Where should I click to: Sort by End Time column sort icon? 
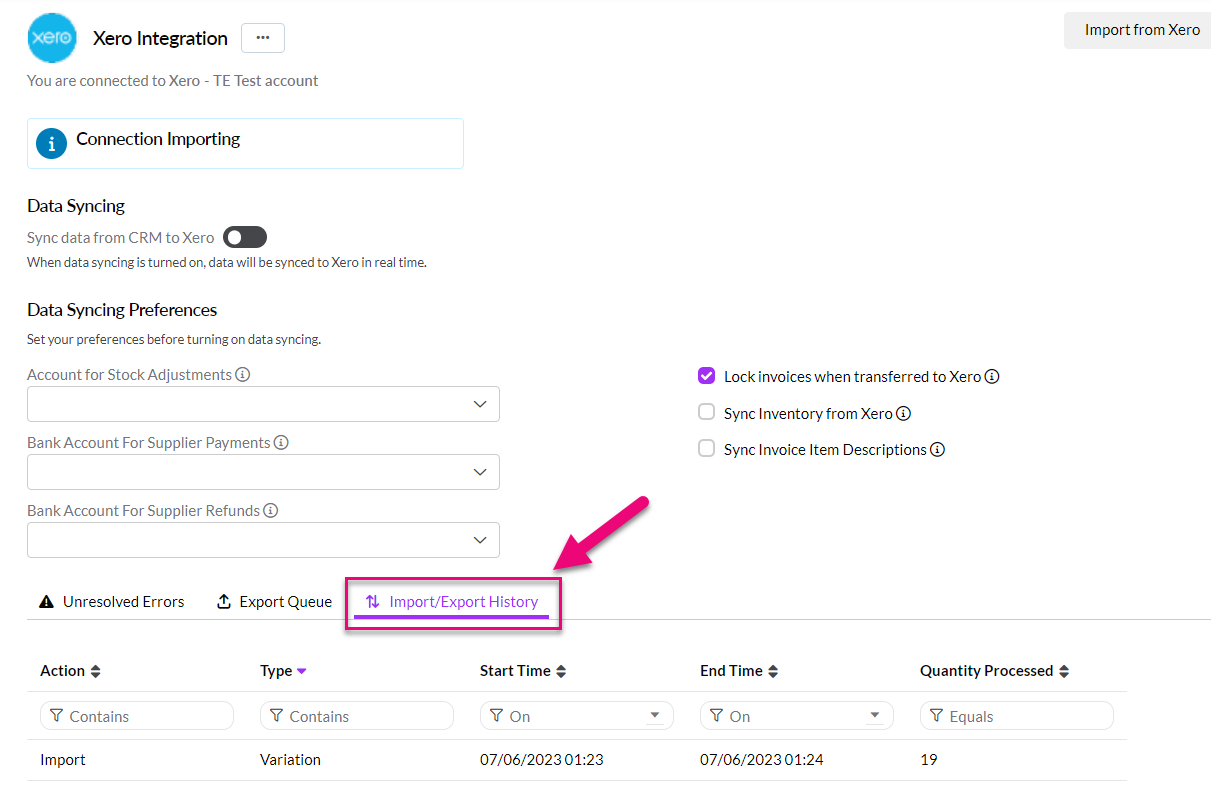point(773,672)
